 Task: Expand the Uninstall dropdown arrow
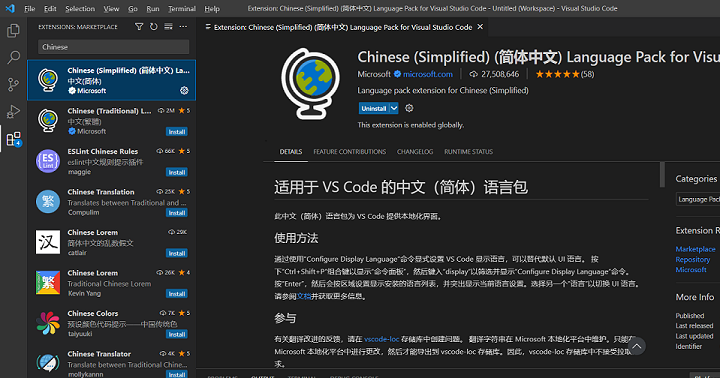394,108
